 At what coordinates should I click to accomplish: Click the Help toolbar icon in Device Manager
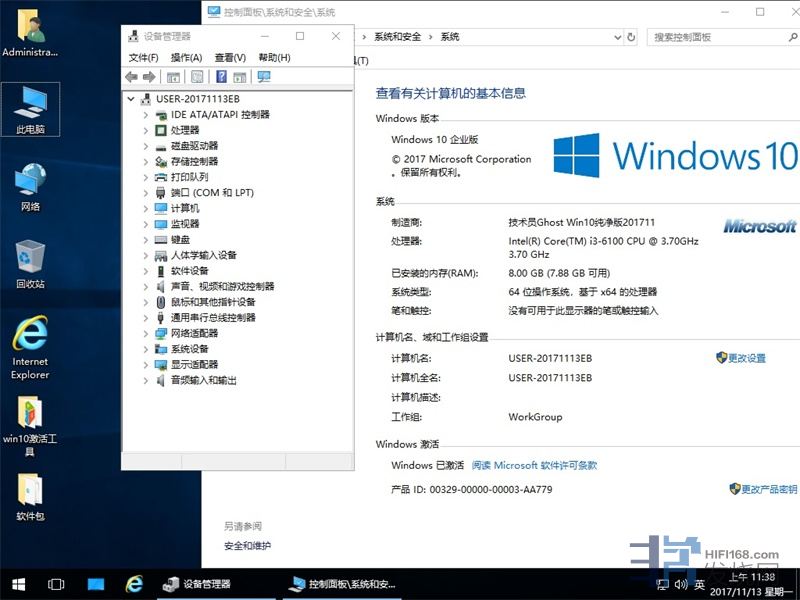pos(221,77)
